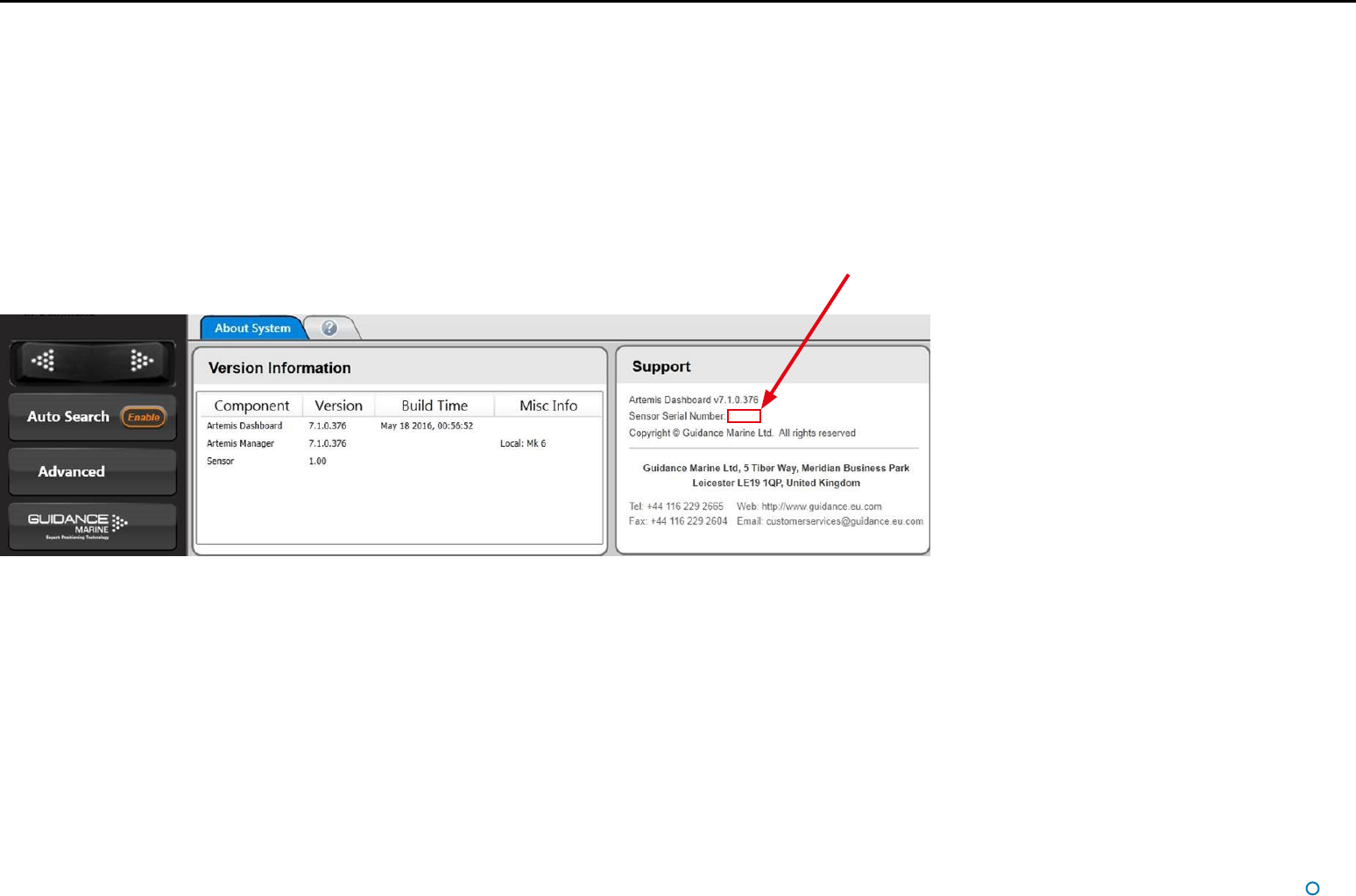Click the Component column header
This screenshot has height=896, width=1356.
(251, 406)
